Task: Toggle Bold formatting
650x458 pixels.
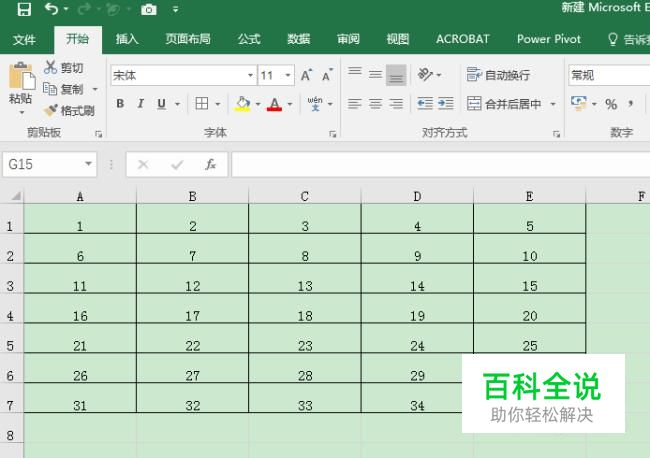Action: (x=120, y=104)
